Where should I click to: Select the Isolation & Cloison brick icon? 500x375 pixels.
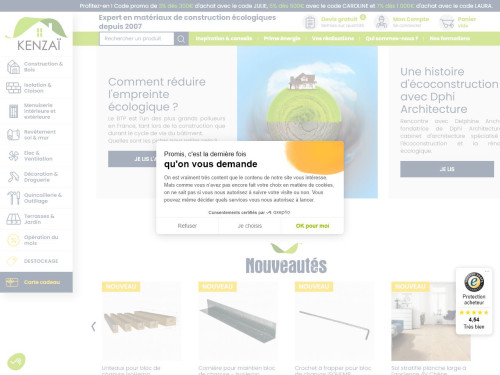tap(13, 88)
